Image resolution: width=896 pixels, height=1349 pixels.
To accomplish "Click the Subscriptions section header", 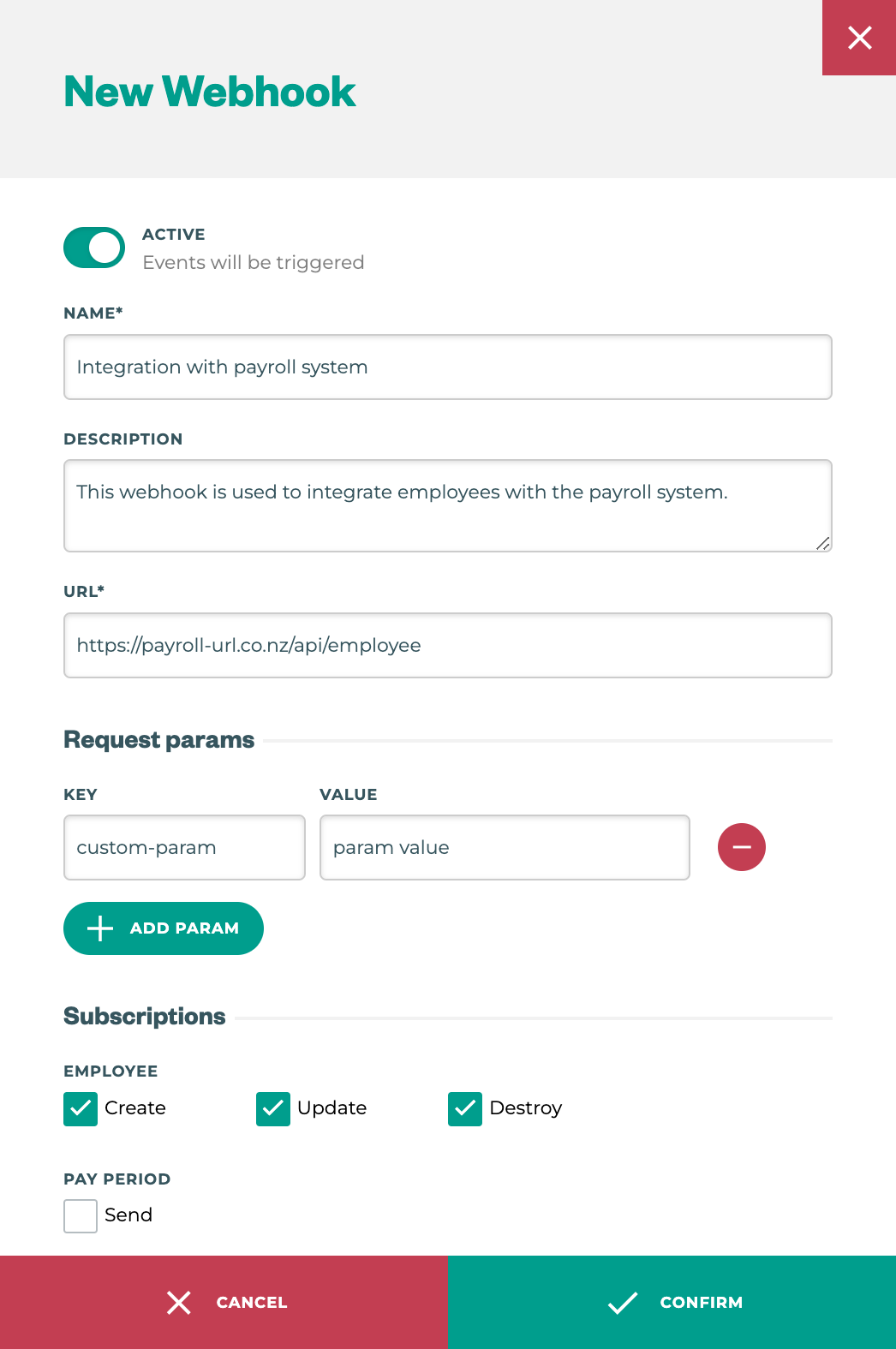I will tap(144, 1016).
